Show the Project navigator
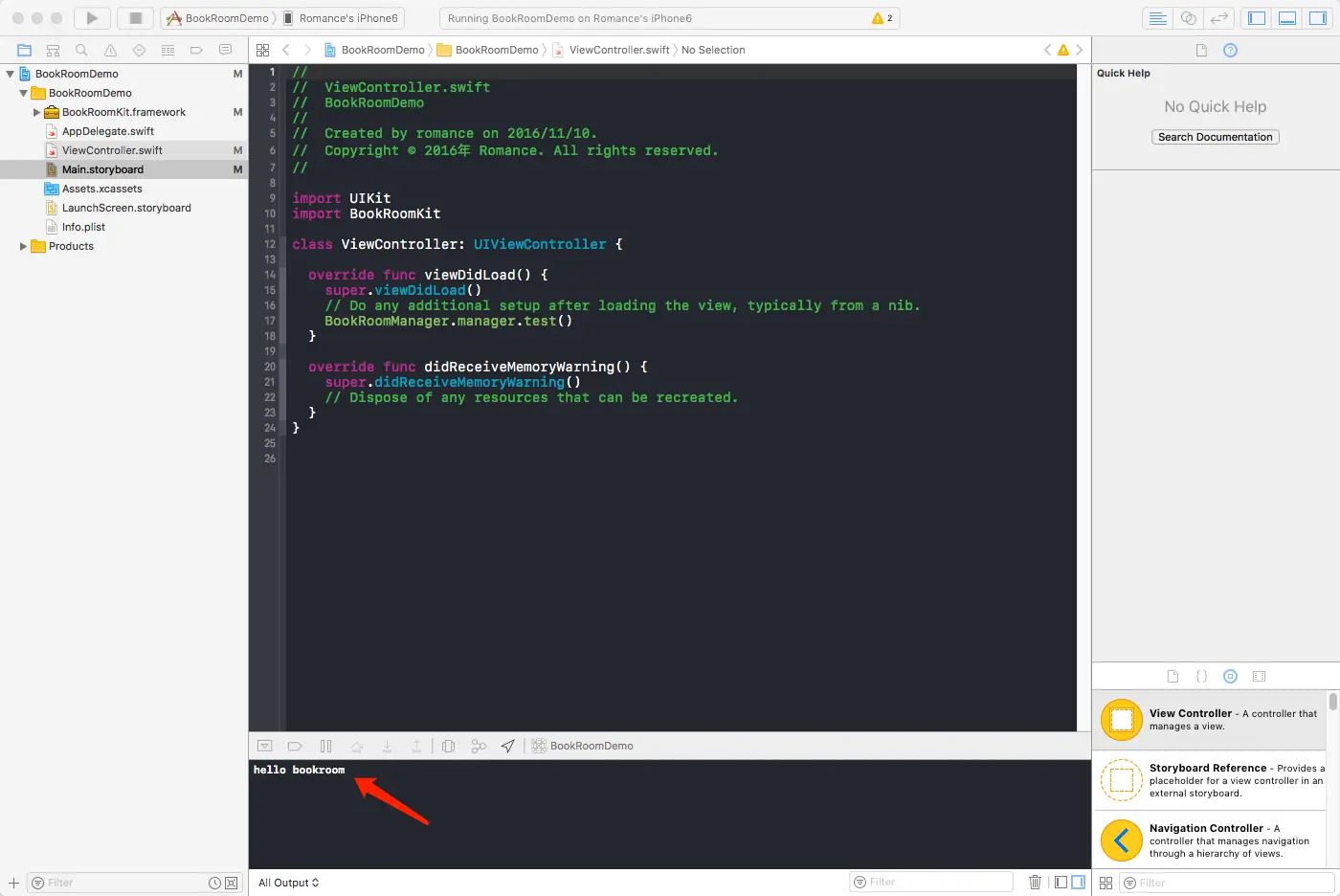 point(25,50)
